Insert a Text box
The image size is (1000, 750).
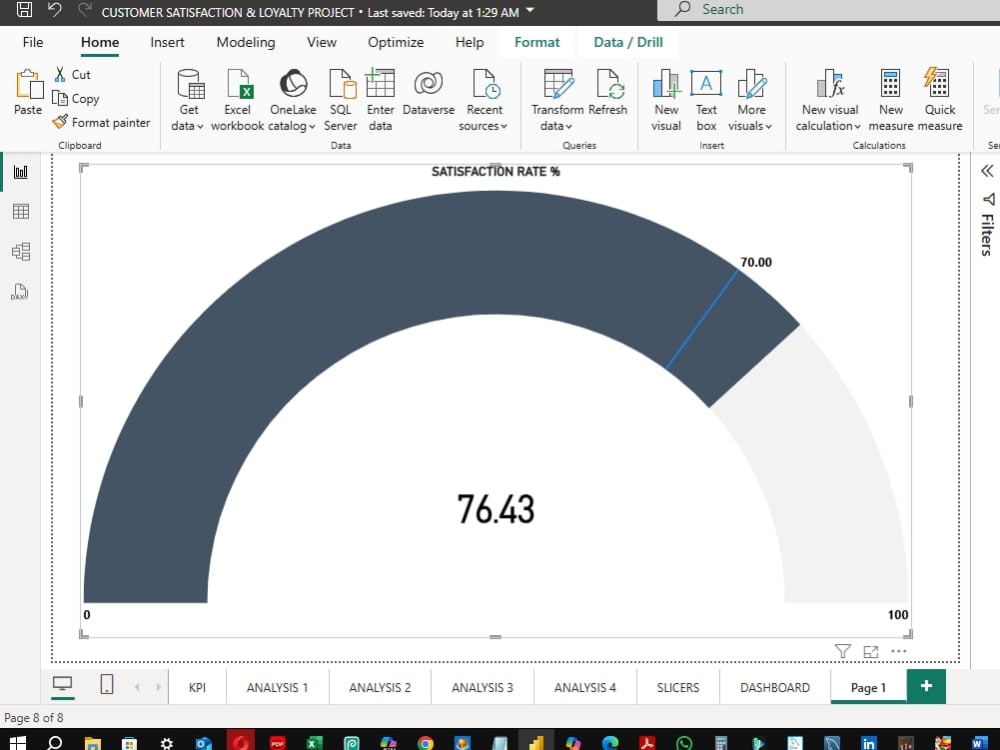pyautogui.click(x=706, y=99)
